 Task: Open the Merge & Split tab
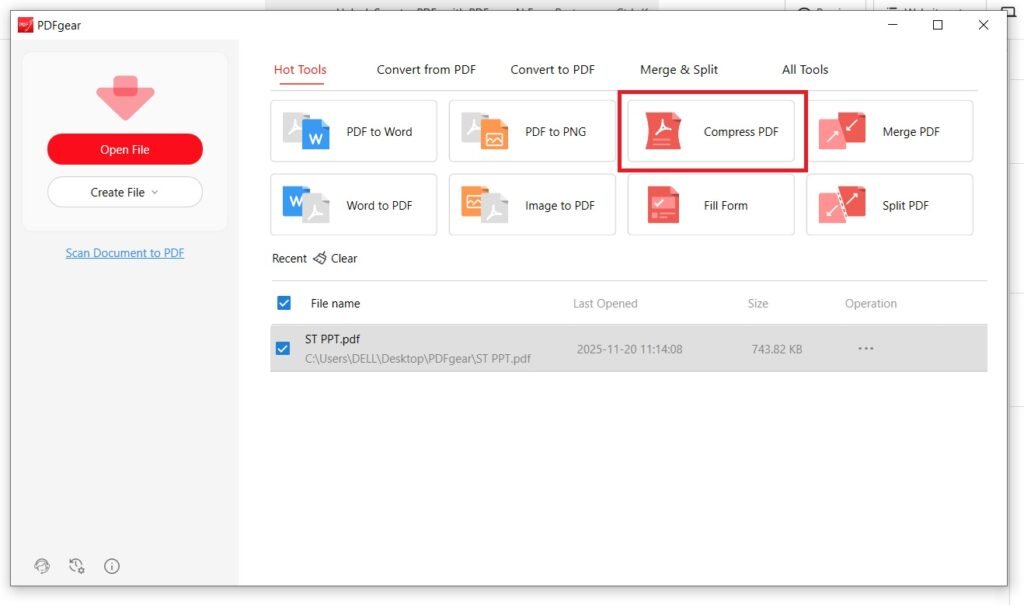679,69
